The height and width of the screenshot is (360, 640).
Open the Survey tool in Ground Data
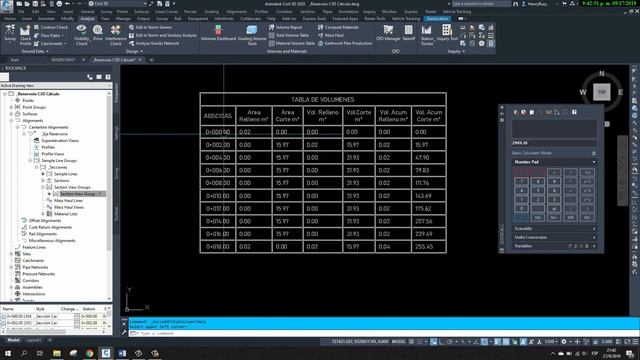coord(10,34)
